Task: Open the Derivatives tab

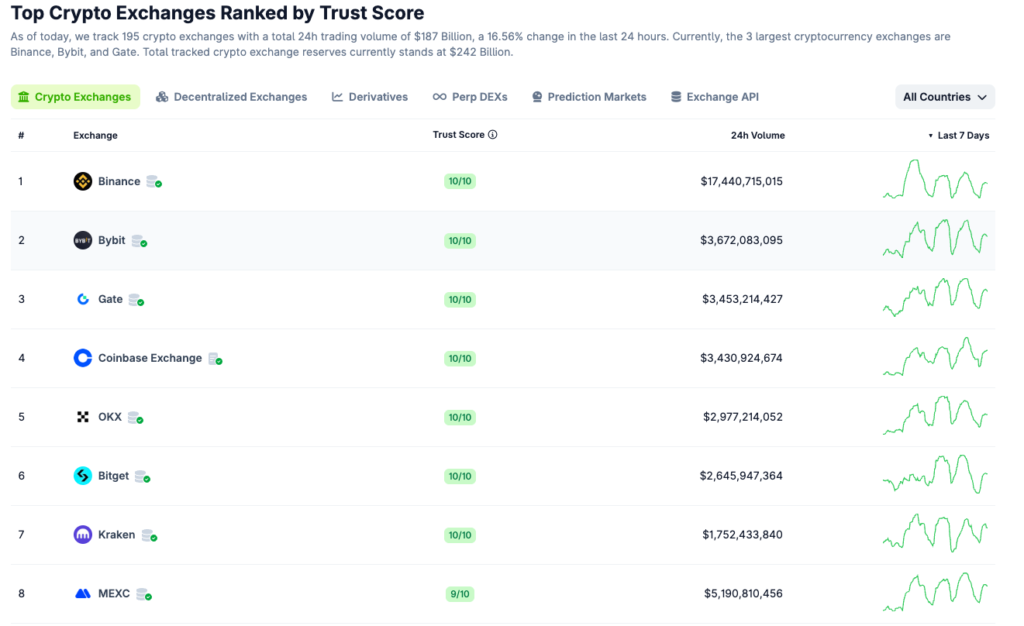Action: tap(369, 97)
